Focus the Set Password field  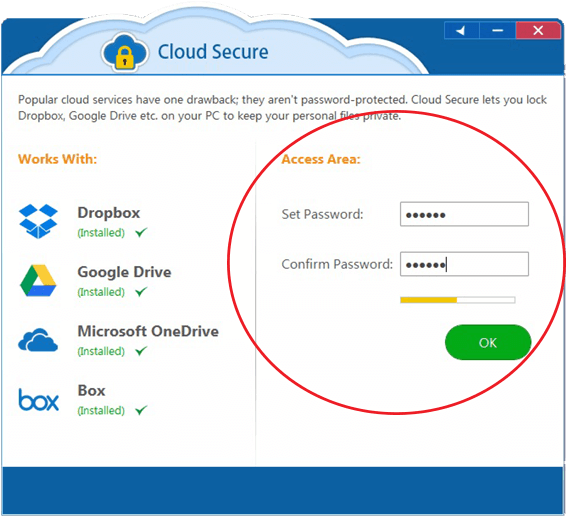[x=464, y=214]
